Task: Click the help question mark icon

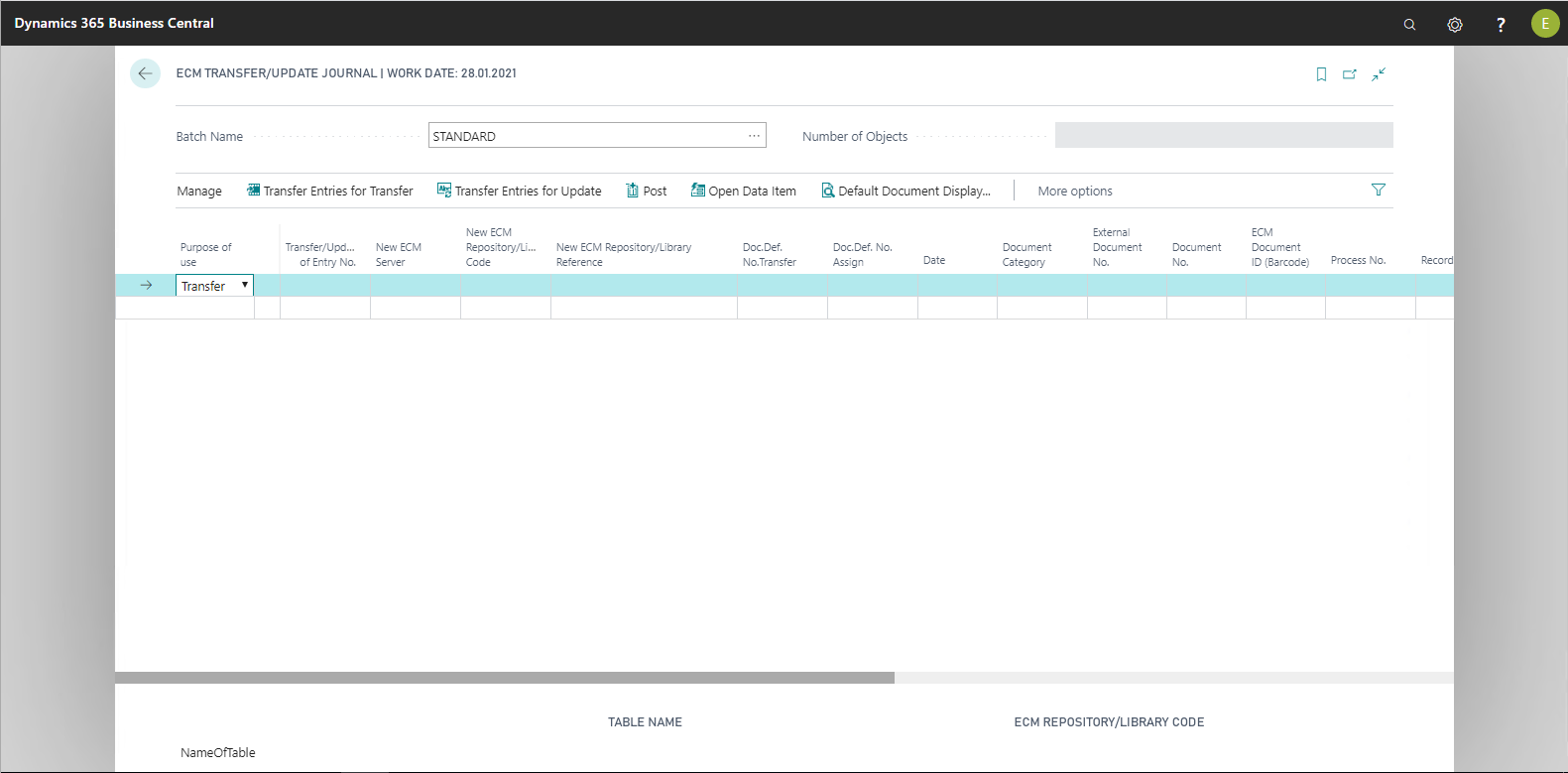Action: (1501, 24)
